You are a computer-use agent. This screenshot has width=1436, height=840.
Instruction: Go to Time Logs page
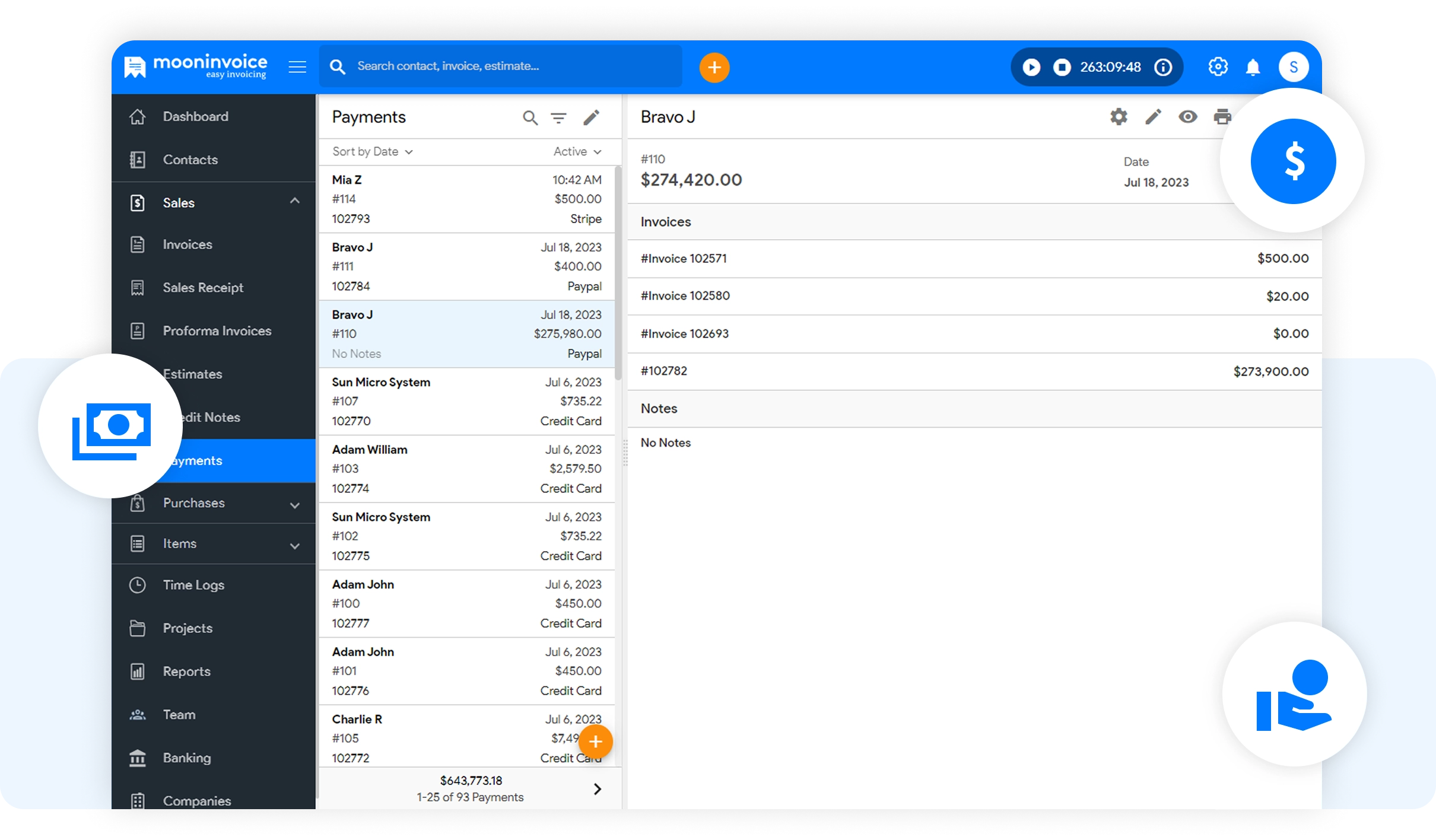tap(193, 585)
